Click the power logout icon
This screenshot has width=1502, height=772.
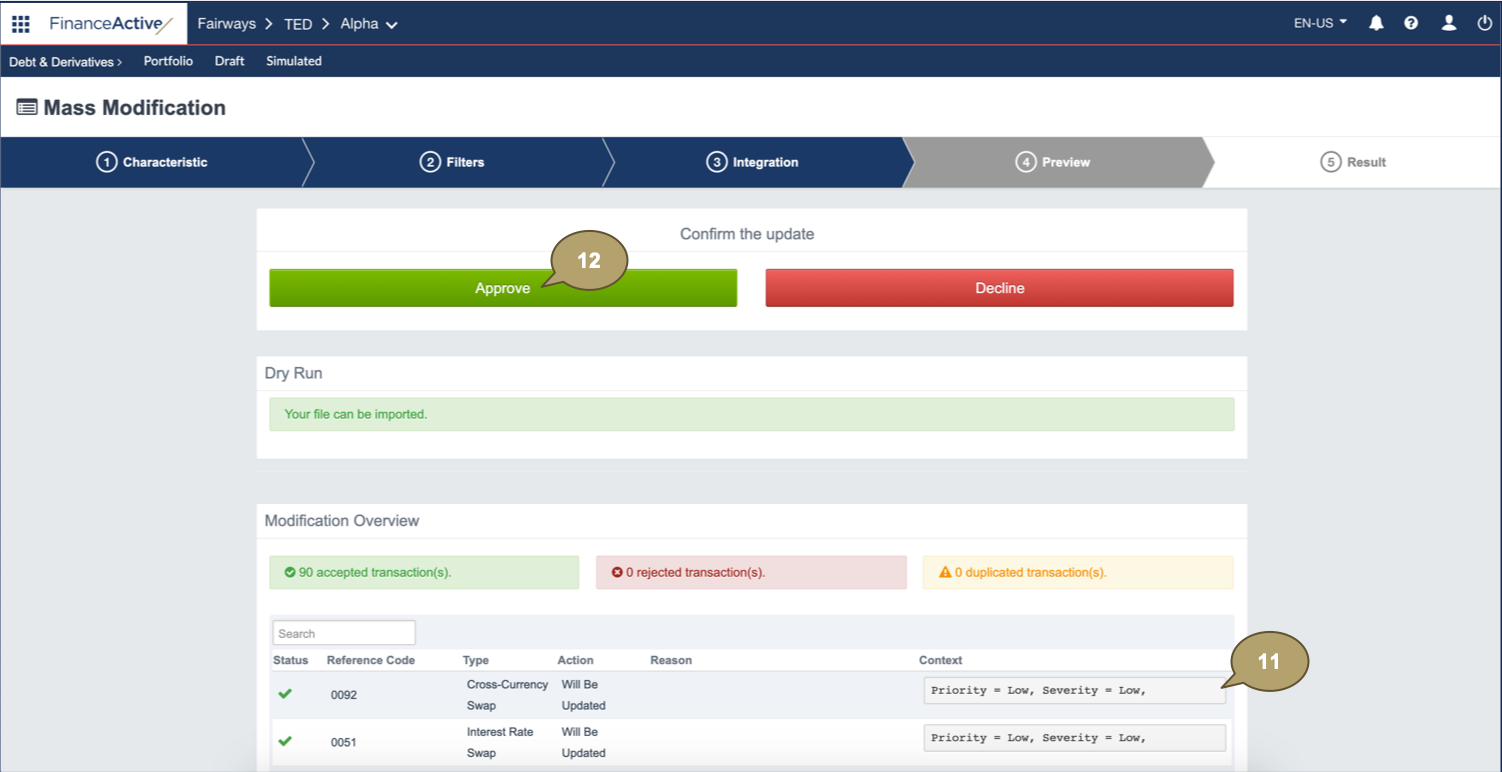(1484, 23)
